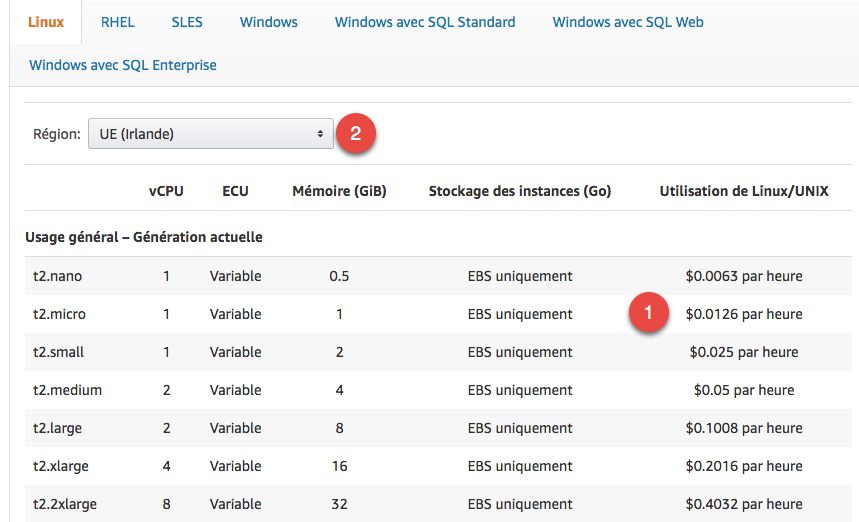Select the t2.xlarge instance name
Image resolution: width=859 pixels, height=522 pixels.
(61, 466)
